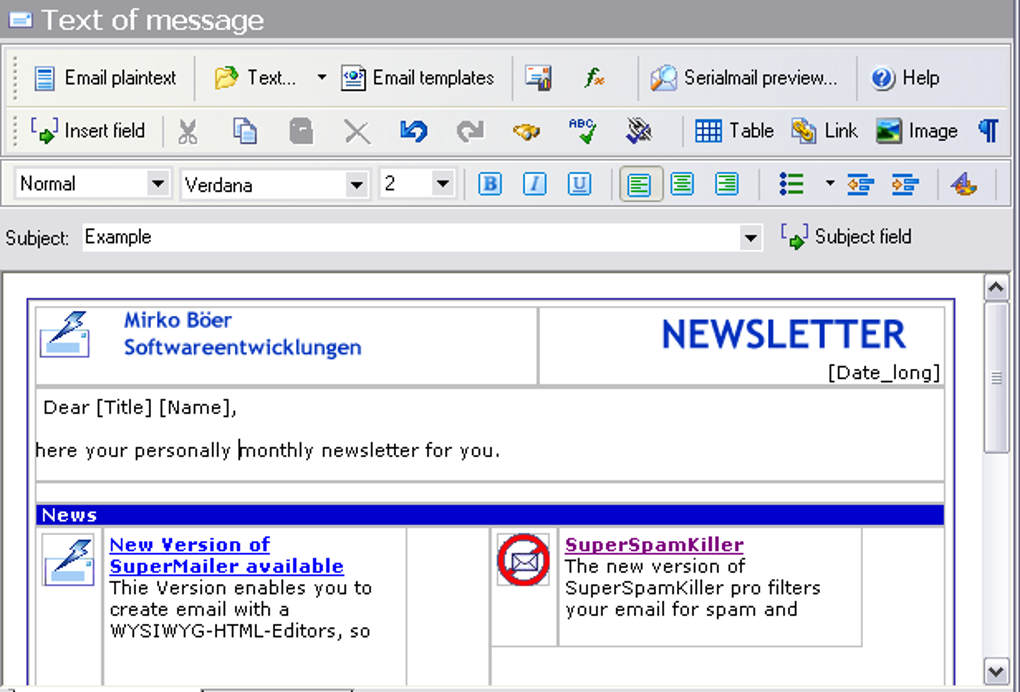Select the SuperMailer image in News section
The image size is (1020, 692).
point(68,560)
